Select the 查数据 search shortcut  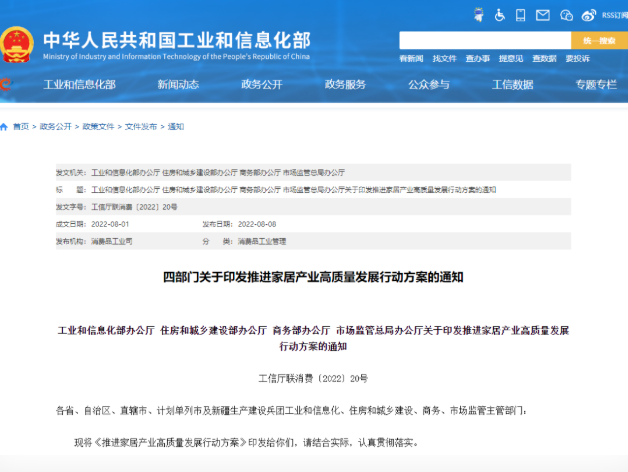[x=544, y=58]
